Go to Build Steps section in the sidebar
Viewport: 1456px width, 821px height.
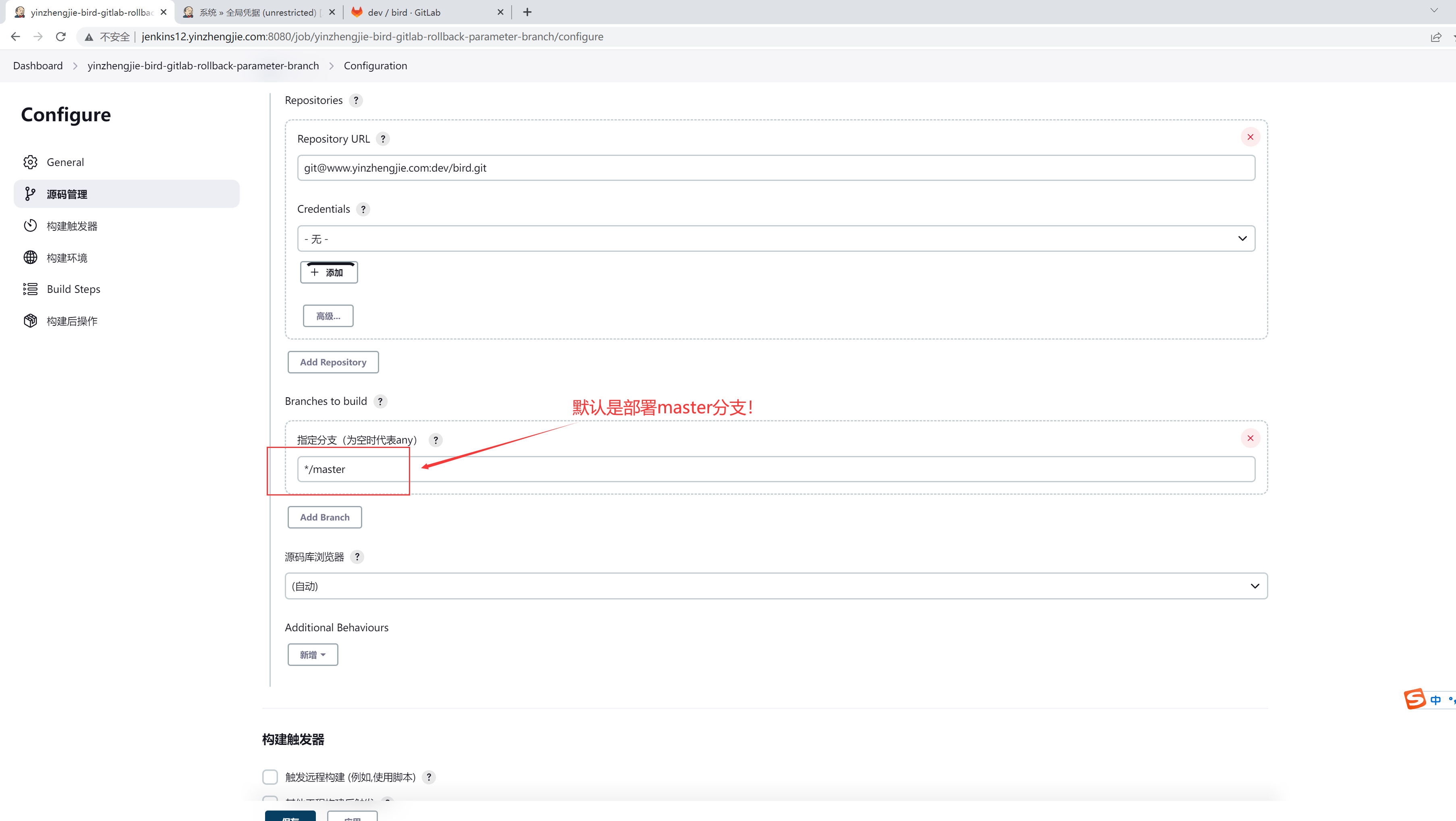pyautogui.click(x=73, y=289)
